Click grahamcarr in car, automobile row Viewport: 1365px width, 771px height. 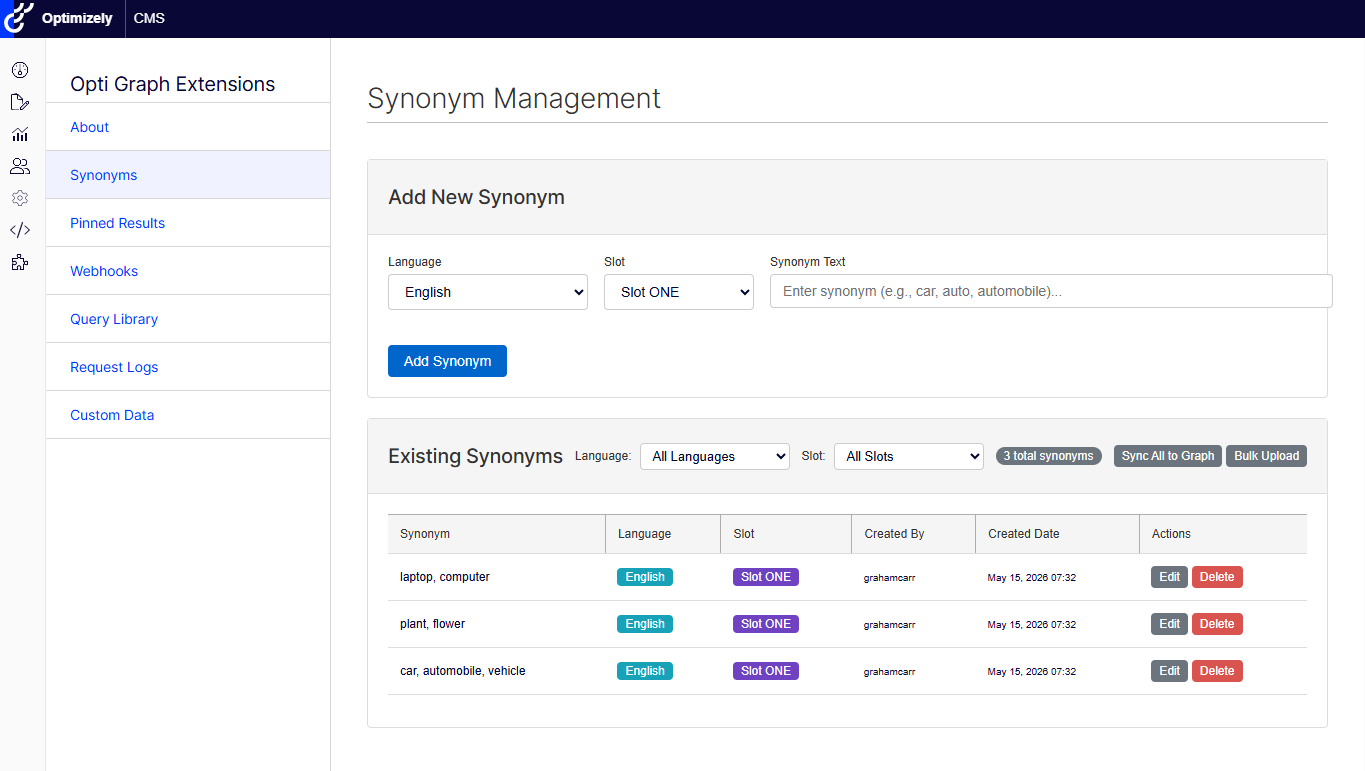pyautogui.click(x=890, y=672)
